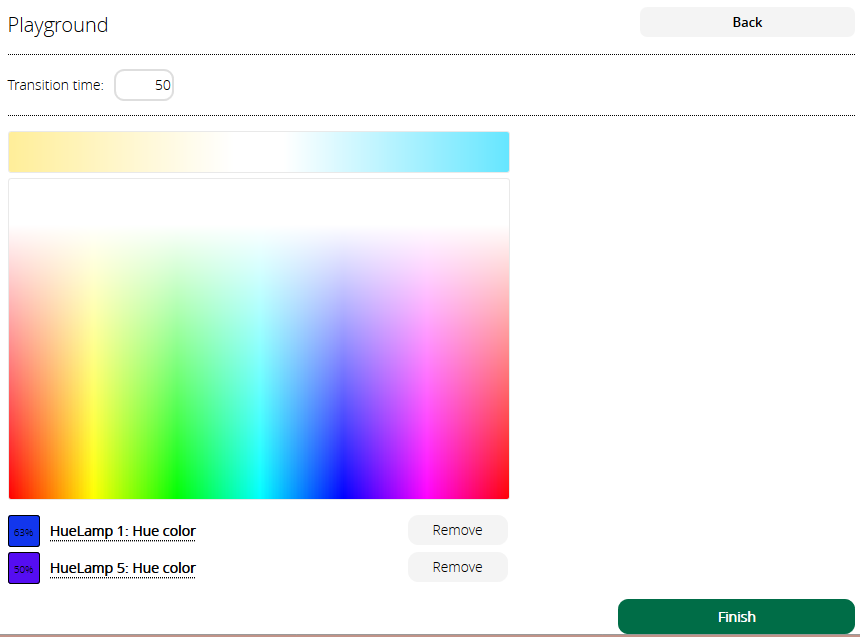
Task: Click the Transition time label
Action: [x=56, y=85]
